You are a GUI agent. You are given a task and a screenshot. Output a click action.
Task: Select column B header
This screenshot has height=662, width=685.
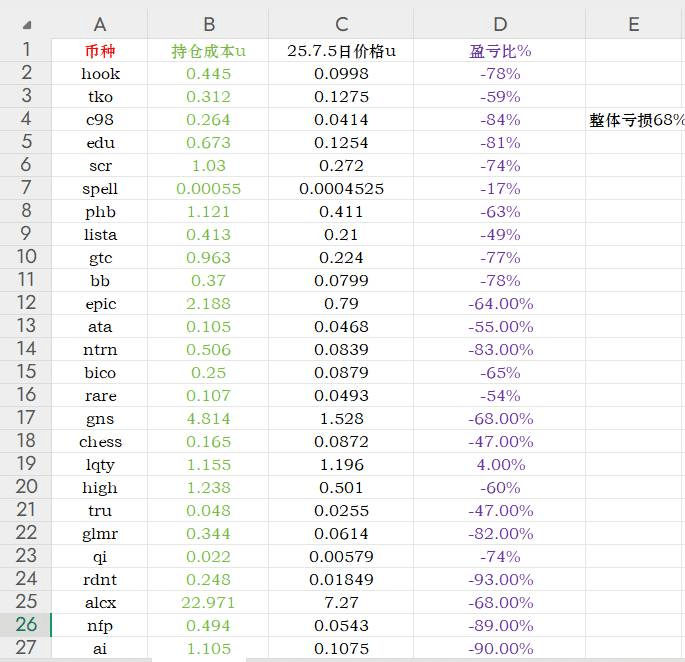point(208,24)
